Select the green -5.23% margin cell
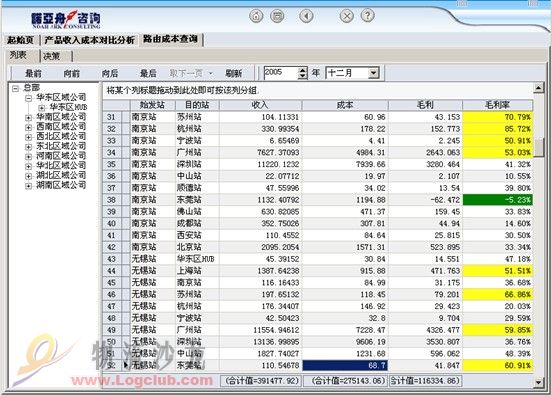 (x=497, y=200)
